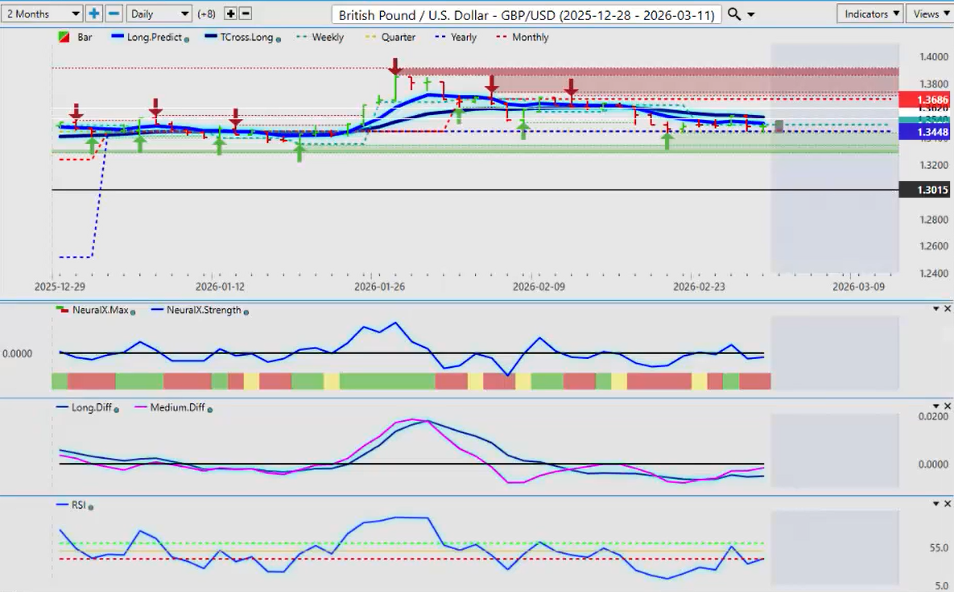Image resolution: width=954 pixels, height=592 pixels.
Task: Toggle the Bar series in legend
Action: 82,37
